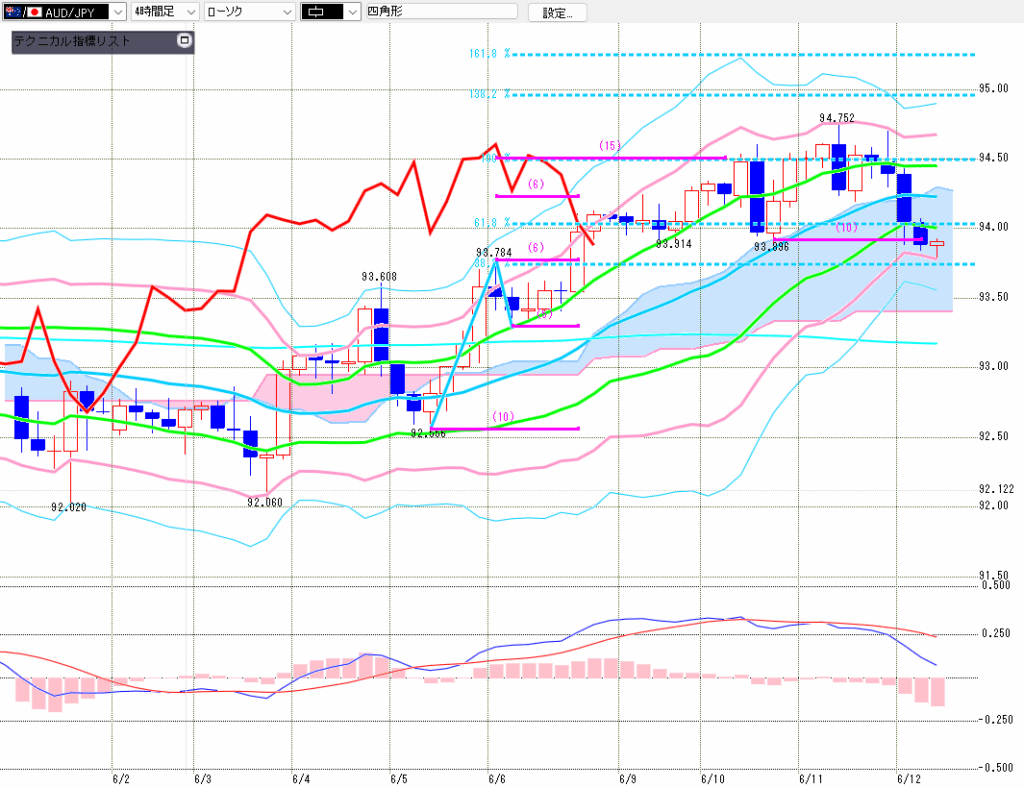This screenshot has height=788, width=1024.
Task: Click the magenta (15) line label
Action: [610, 146]
